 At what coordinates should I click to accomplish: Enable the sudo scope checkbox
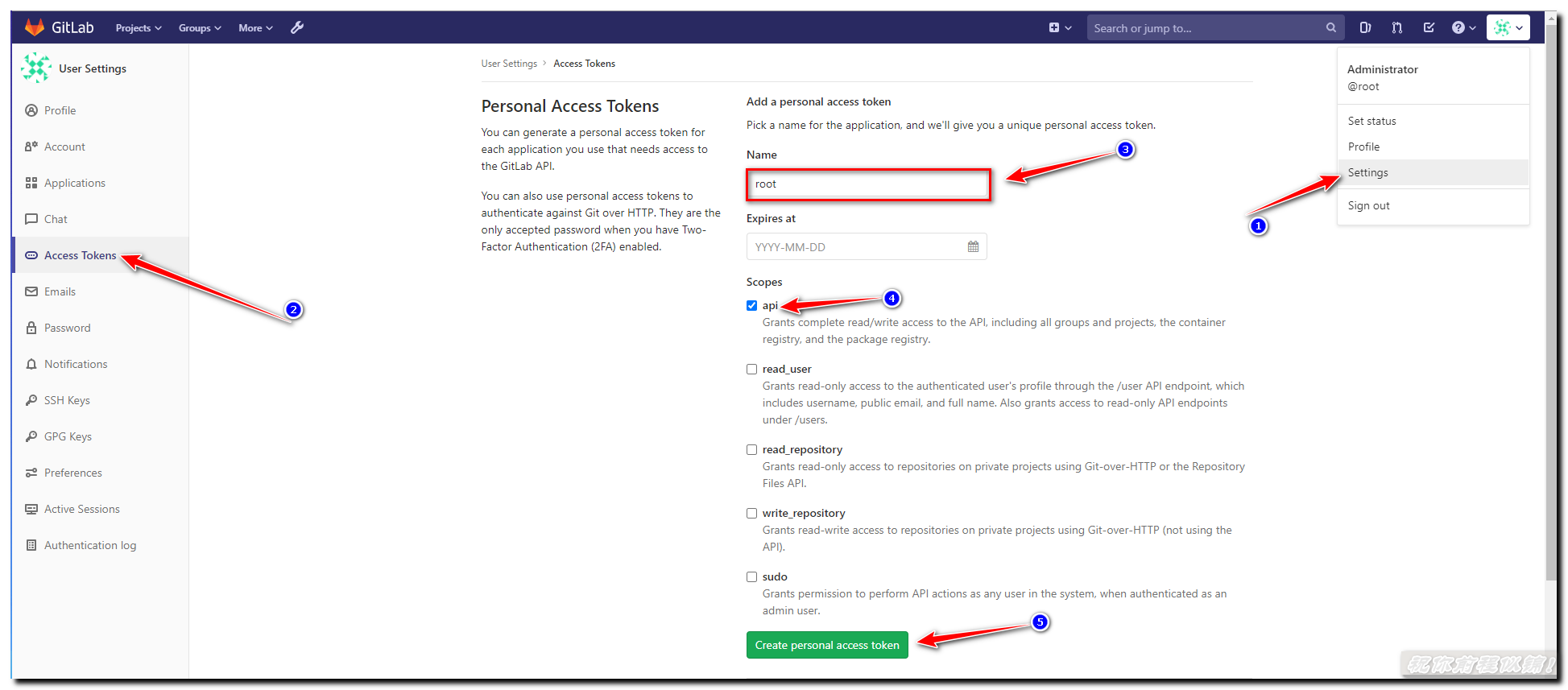(751, 576)
